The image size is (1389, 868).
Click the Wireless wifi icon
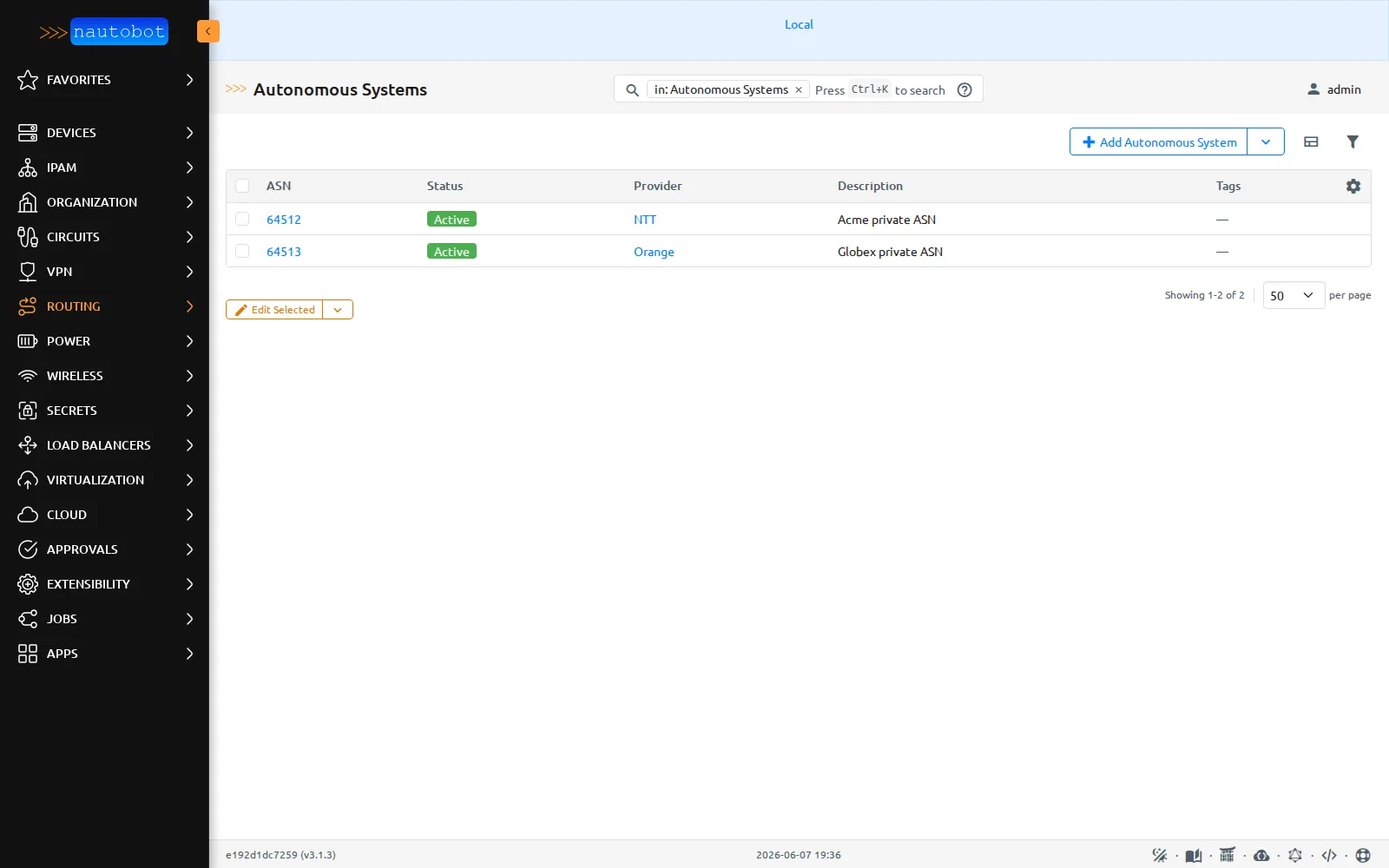[x=28, y=376]
